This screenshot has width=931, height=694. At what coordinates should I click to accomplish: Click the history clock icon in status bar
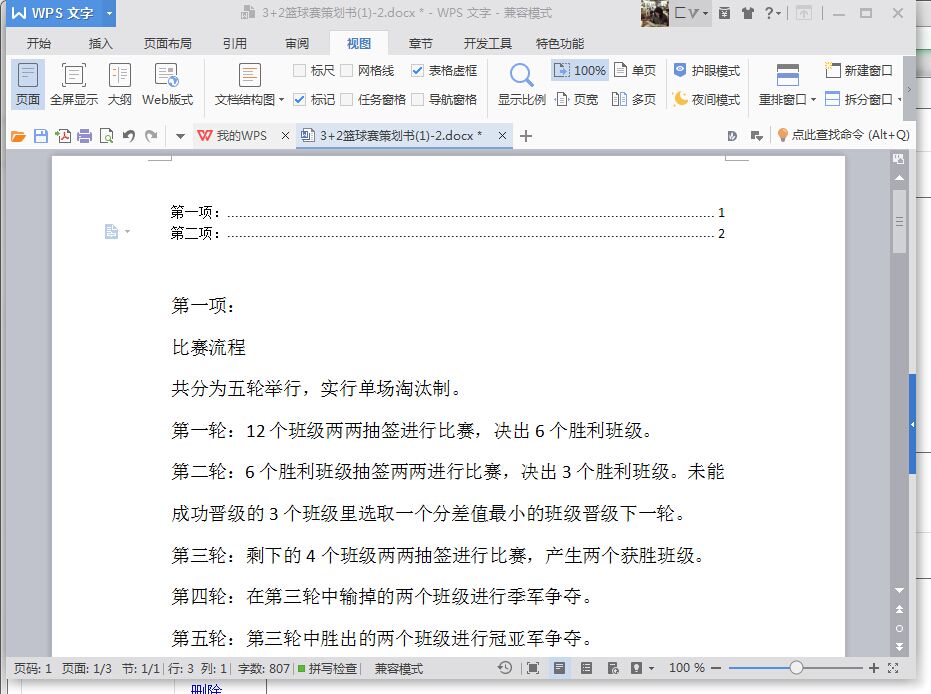click(x=505, y=668)
